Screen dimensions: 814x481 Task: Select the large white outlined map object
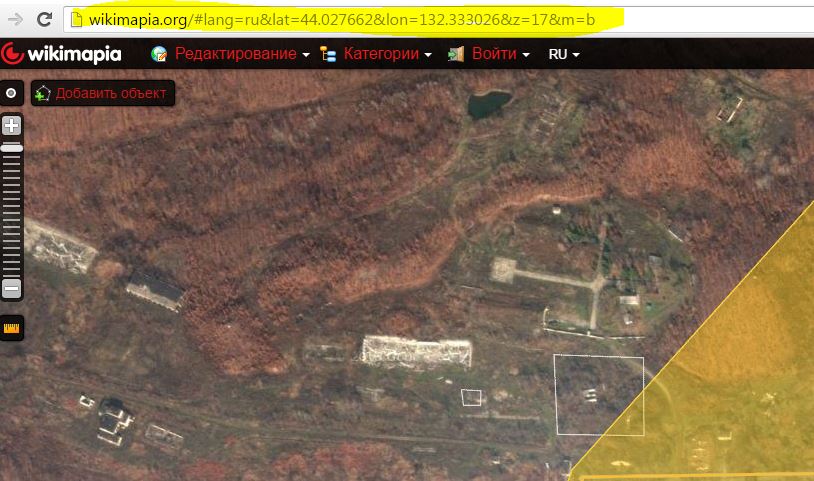coord(599,395)
